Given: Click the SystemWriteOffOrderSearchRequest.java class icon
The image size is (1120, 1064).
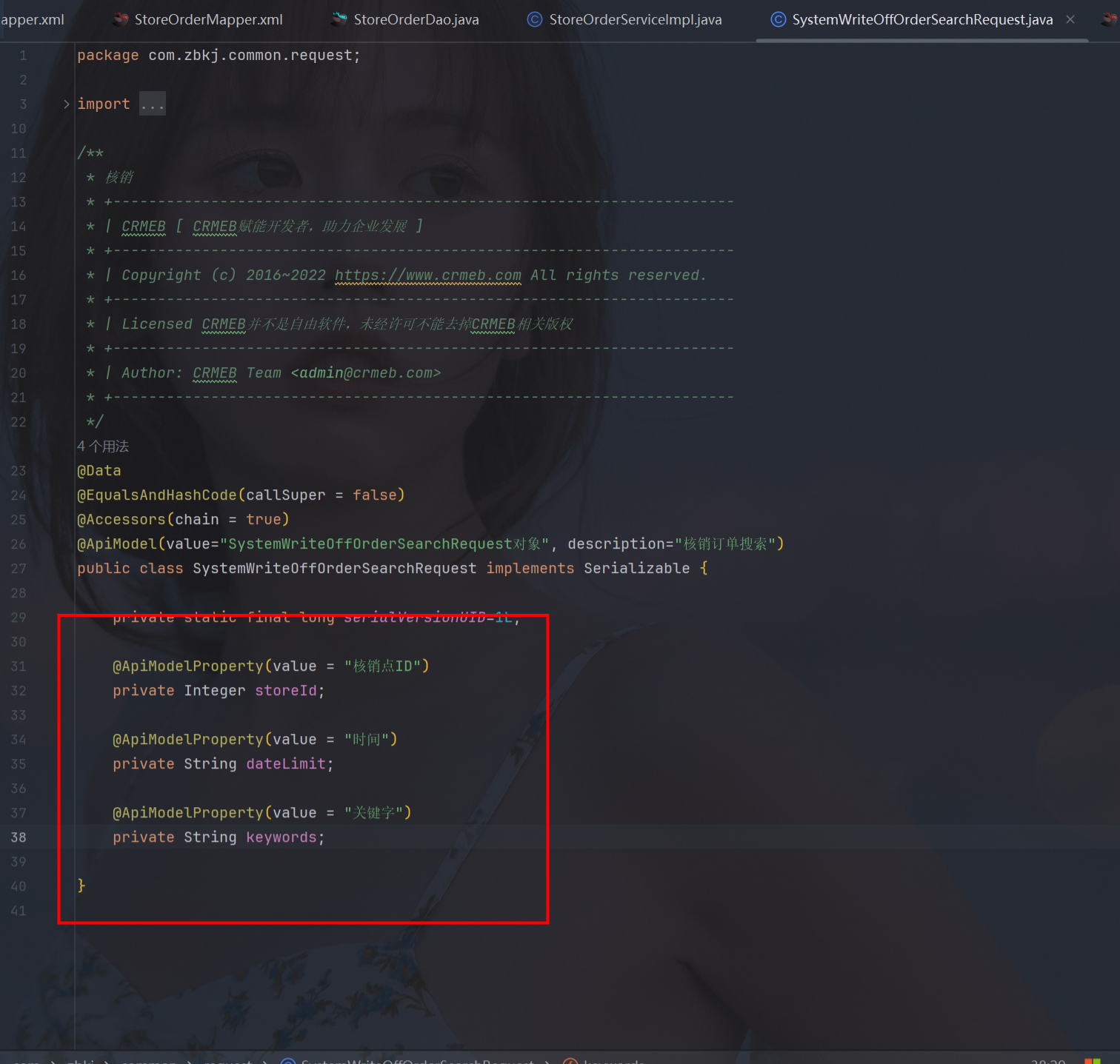Looking at the screenshot, I should (778, 20).
